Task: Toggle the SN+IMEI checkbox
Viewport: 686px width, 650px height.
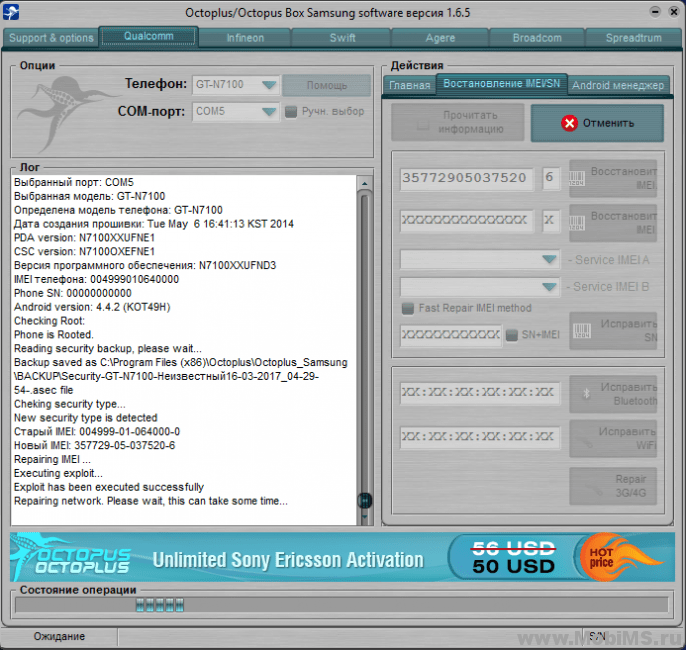Action: click(x=511, y=335)
